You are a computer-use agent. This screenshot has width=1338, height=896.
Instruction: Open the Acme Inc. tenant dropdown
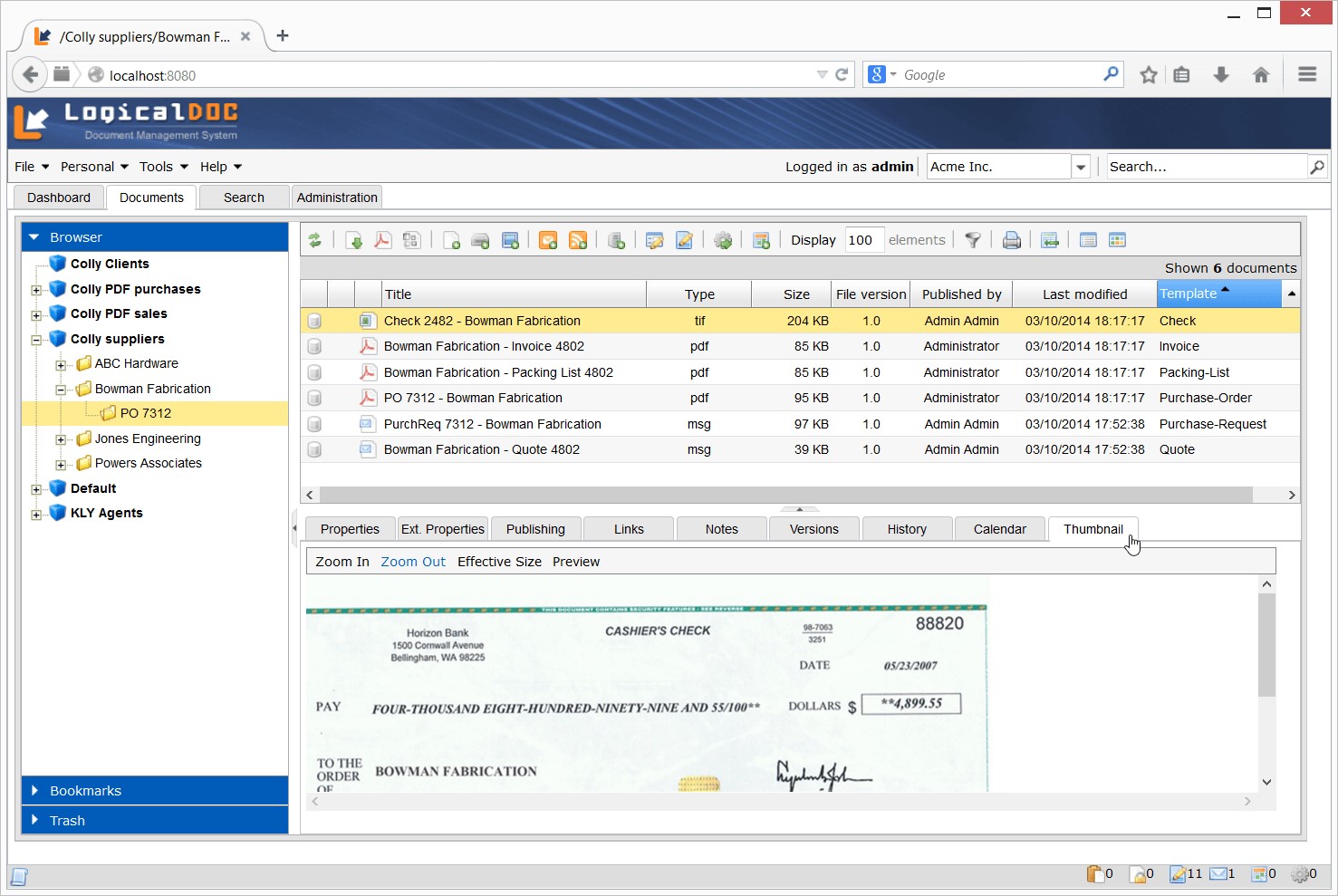(x=1080, y=167)
